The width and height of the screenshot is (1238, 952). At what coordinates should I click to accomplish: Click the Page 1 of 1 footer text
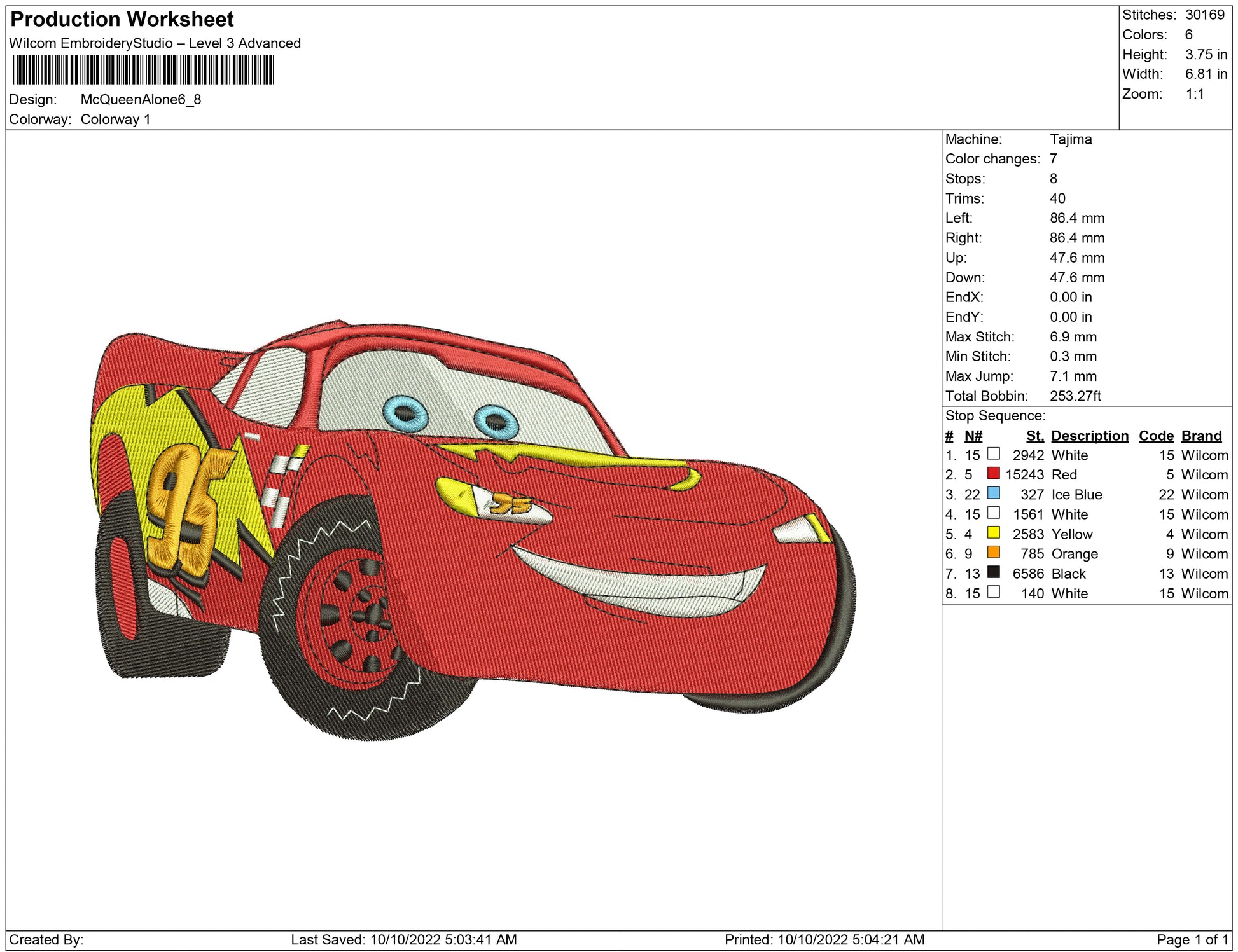tap(1192, 939)
